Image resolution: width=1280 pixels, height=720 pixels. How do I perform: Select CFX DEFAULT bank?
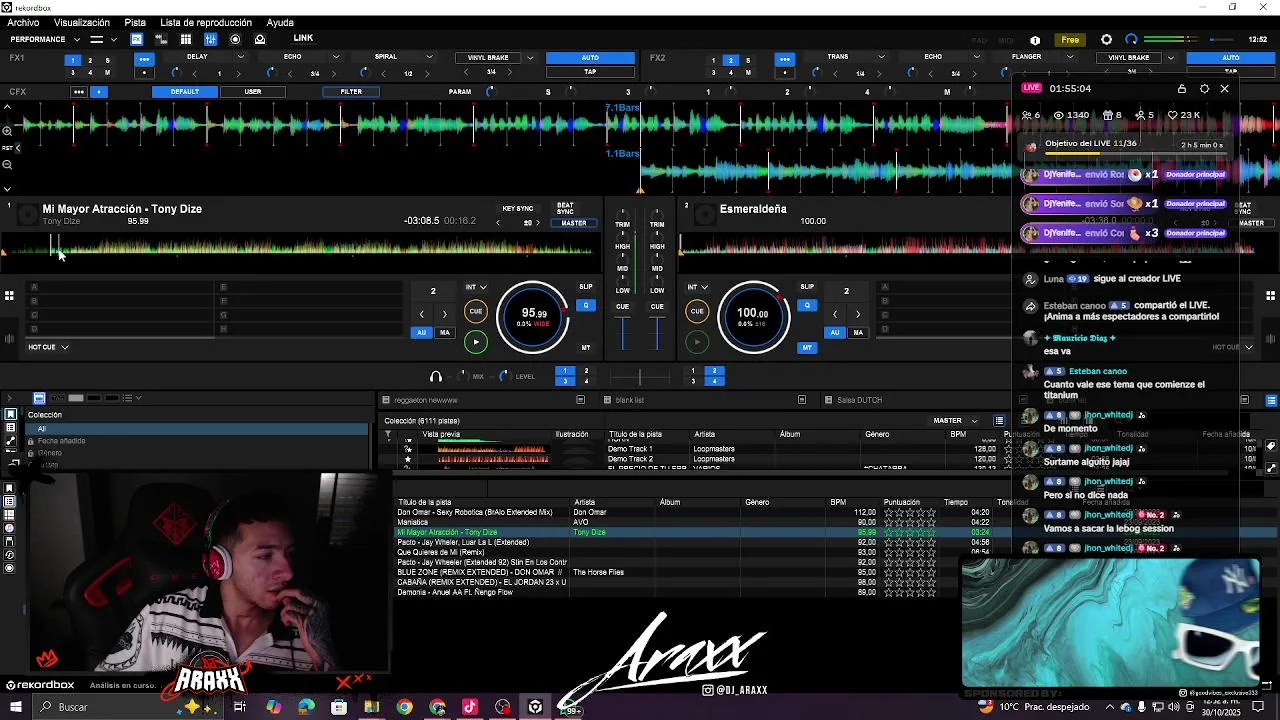click(184, 92)
